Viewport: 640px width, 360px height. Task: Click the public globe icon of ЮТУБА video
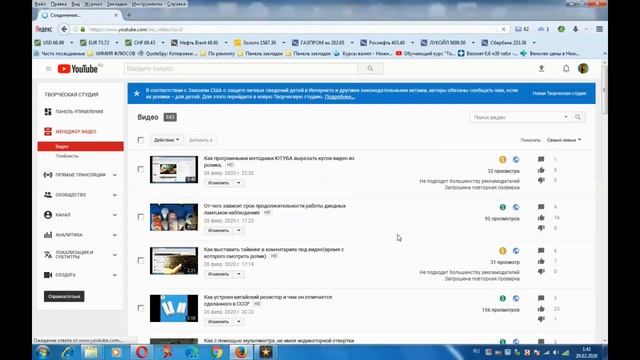tap(516, 160)
